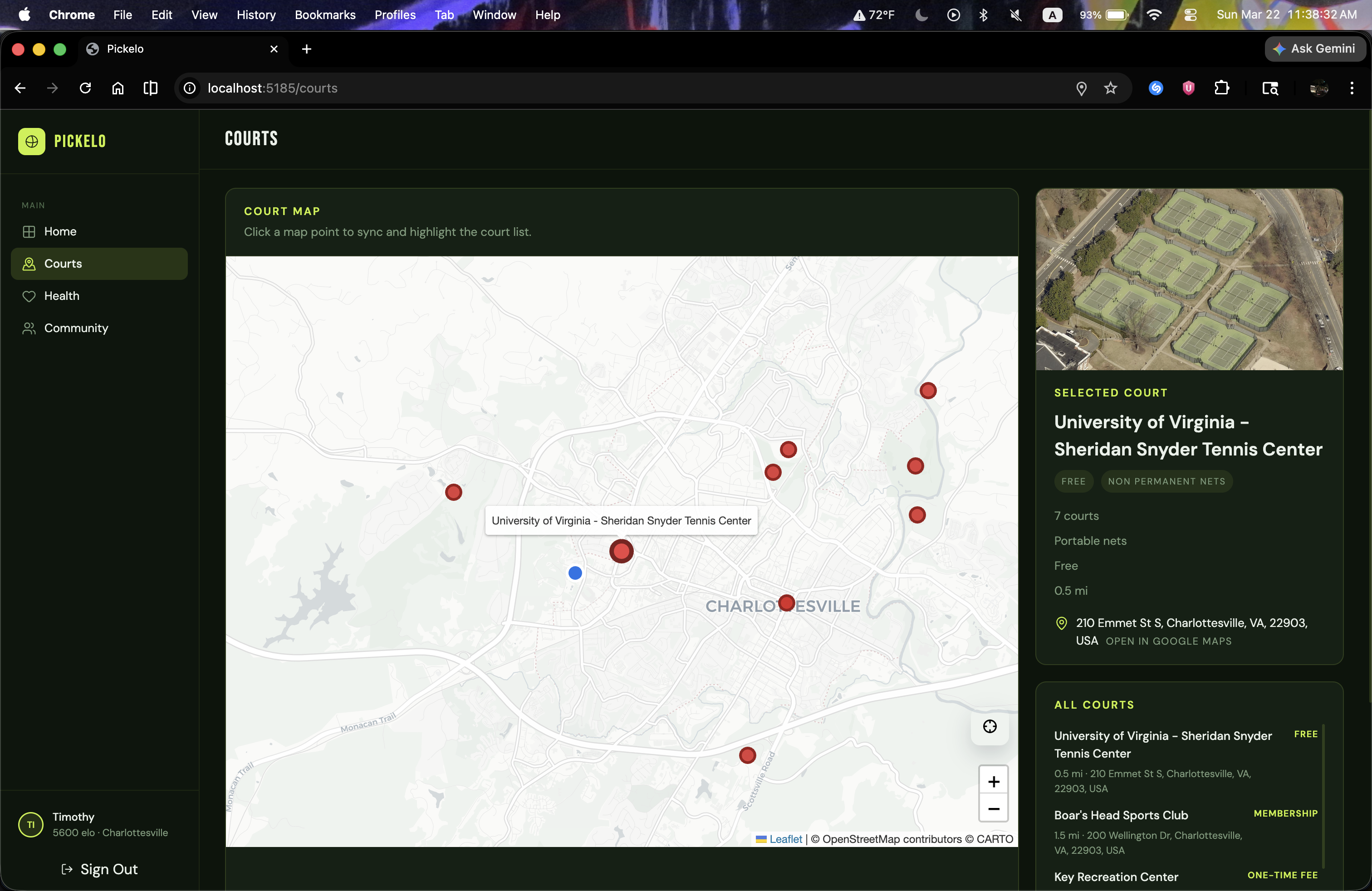Zoom in the court map
1372x891 pixels.
(x=993, y=782)
